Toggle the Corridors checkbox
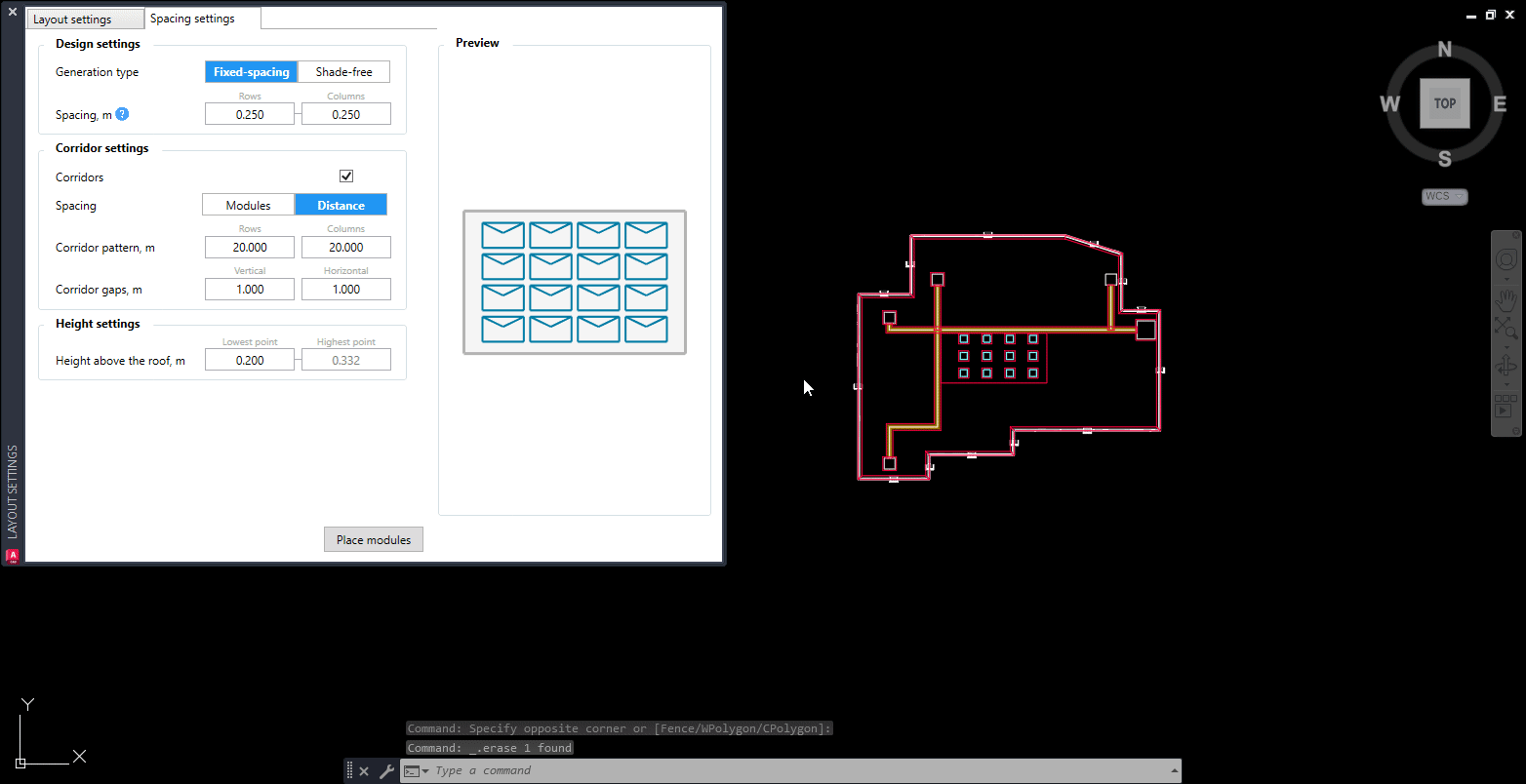The width and height of the screenshot is (1526, 784). coord(346,176)
